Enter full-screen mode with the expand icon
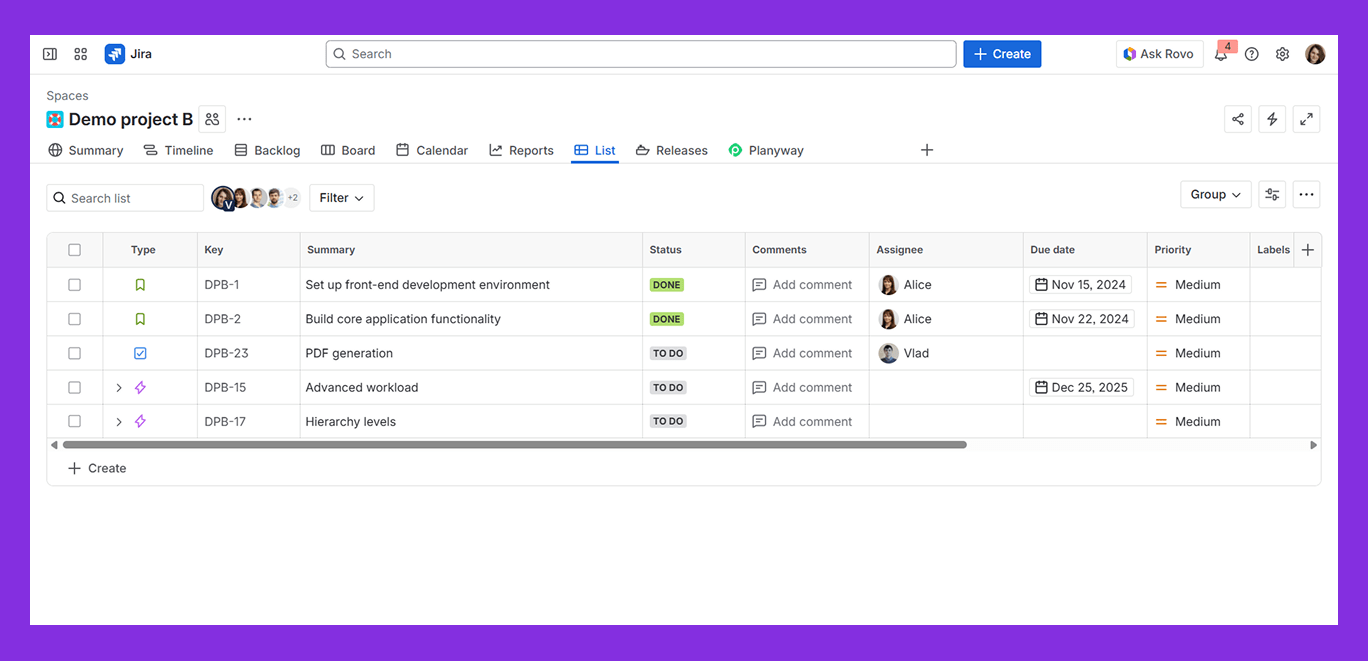1368x661 pixels. click(x=1306, y=118)
